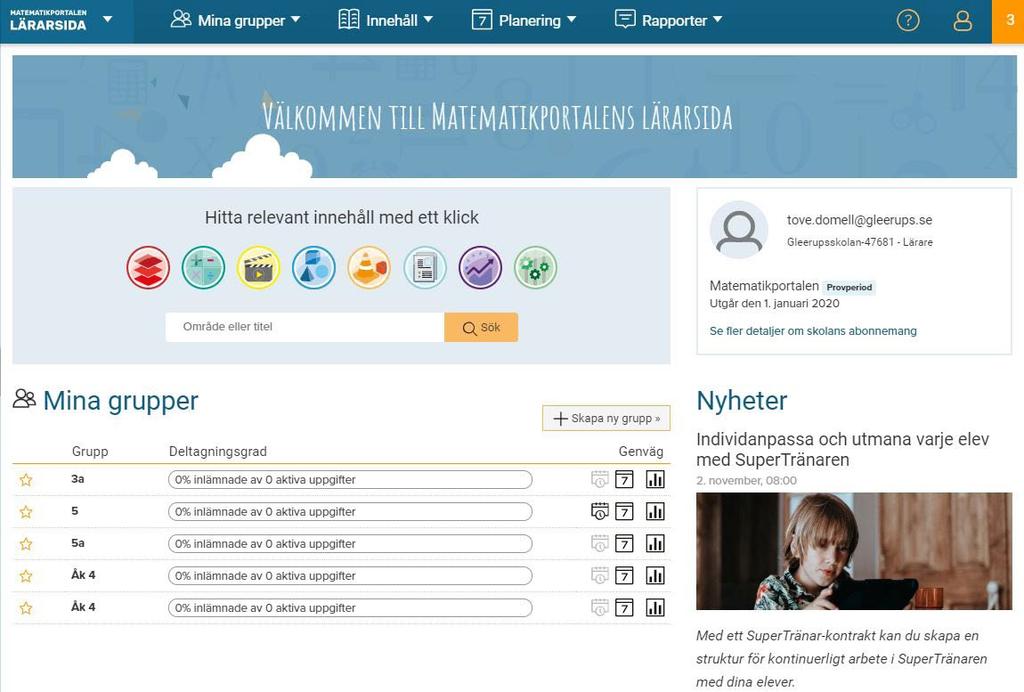Image resolution: width=1024 pixels, height=692 pixels.
Task: Toggle the favorite star for group 3a
Action: coord(26,480)
